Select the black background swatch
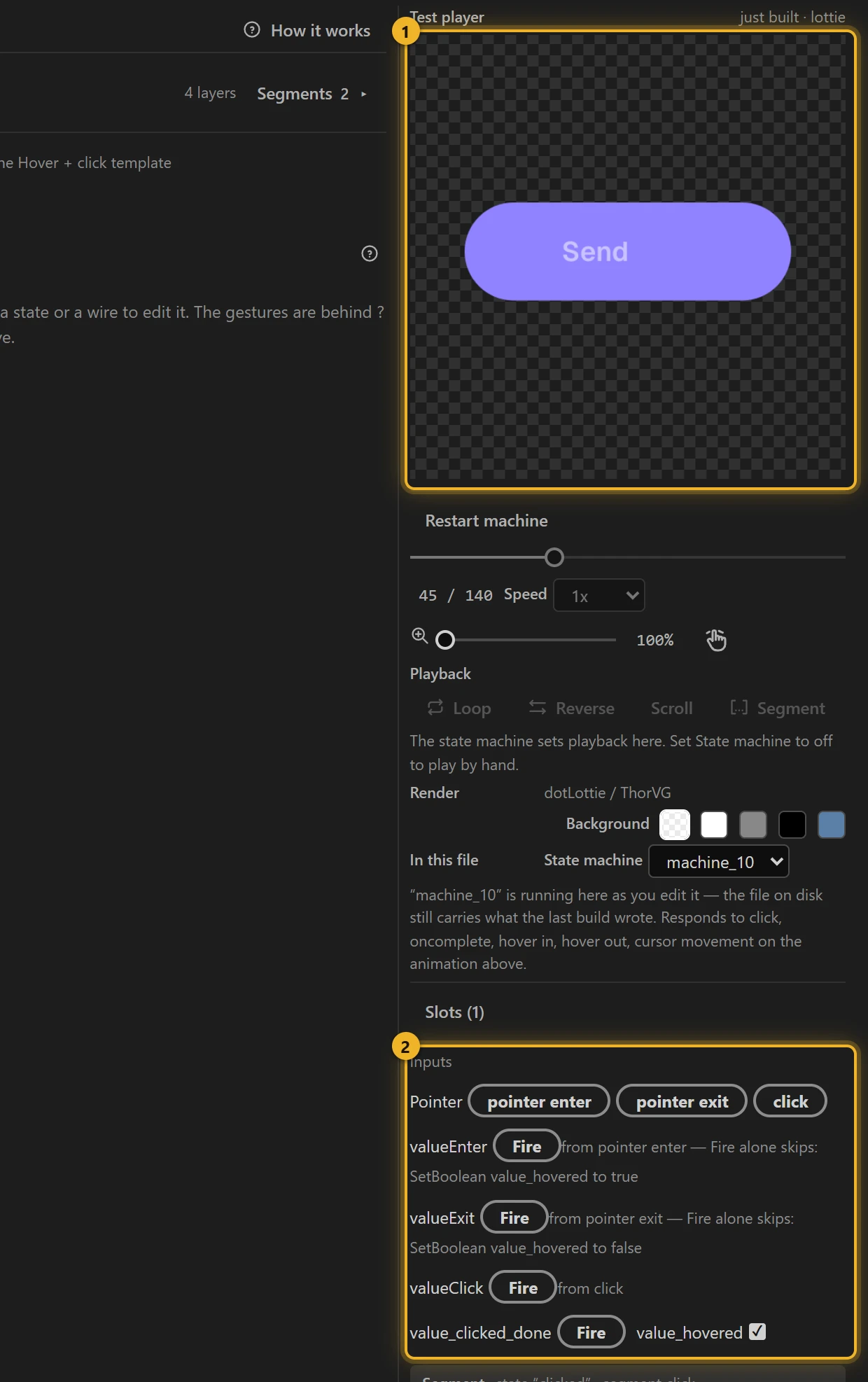The width and height of the screenshot is (868, 1382). pyautogui.click(x=792, y=825)
